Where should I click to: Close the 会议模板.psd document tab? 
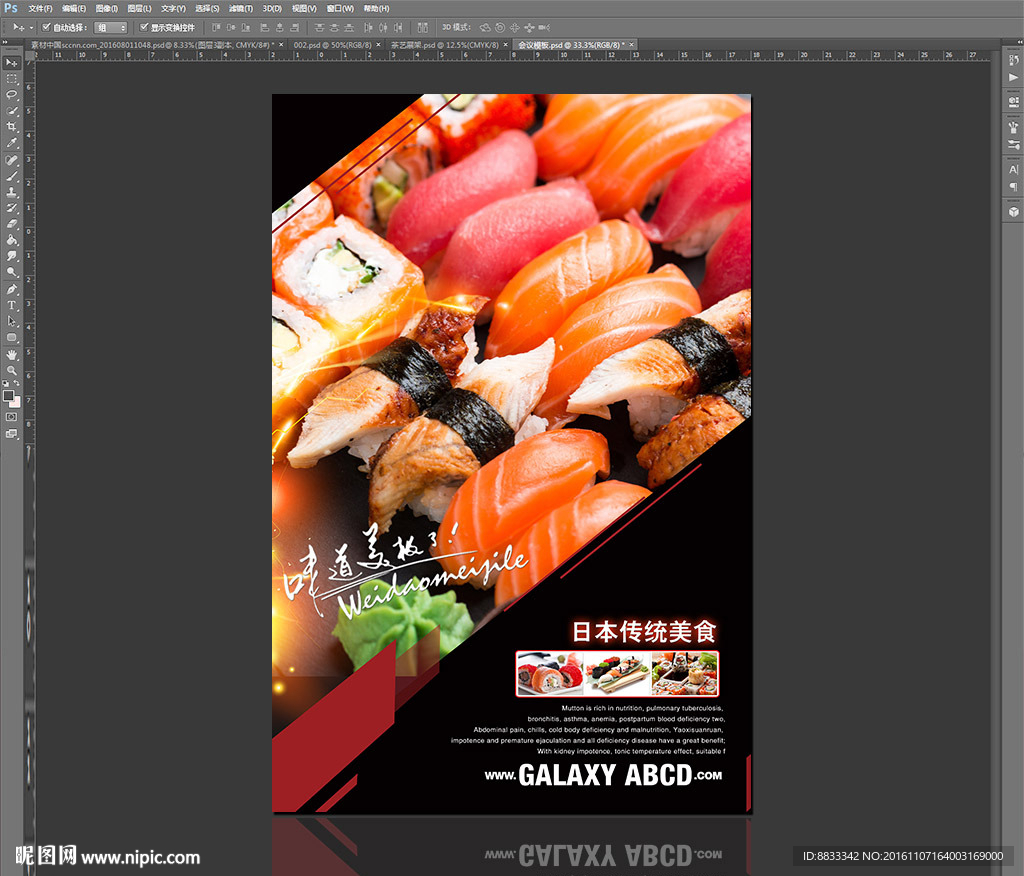tap(632, 45)
